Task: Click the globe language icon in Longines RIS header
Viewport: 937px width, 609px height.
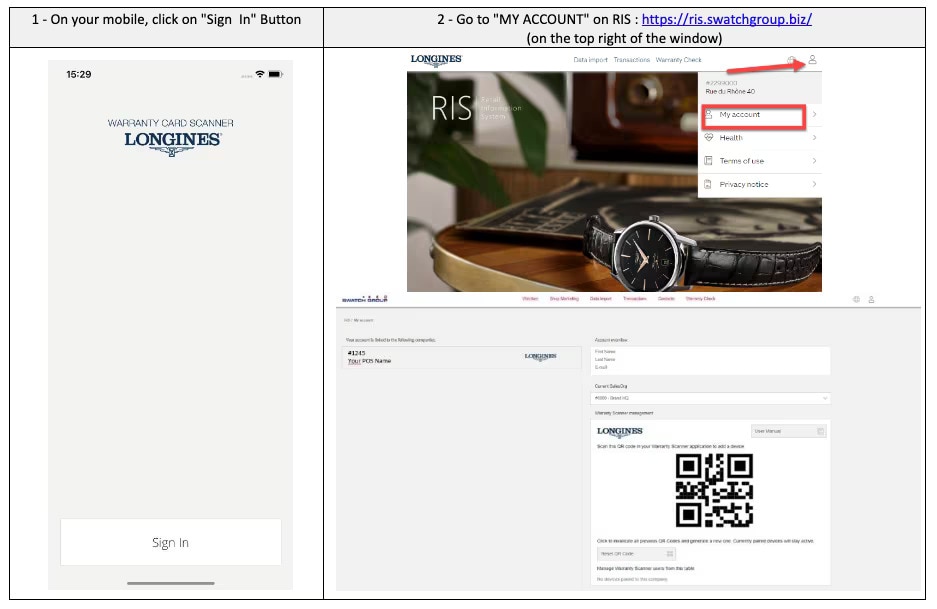Action: 792,60
